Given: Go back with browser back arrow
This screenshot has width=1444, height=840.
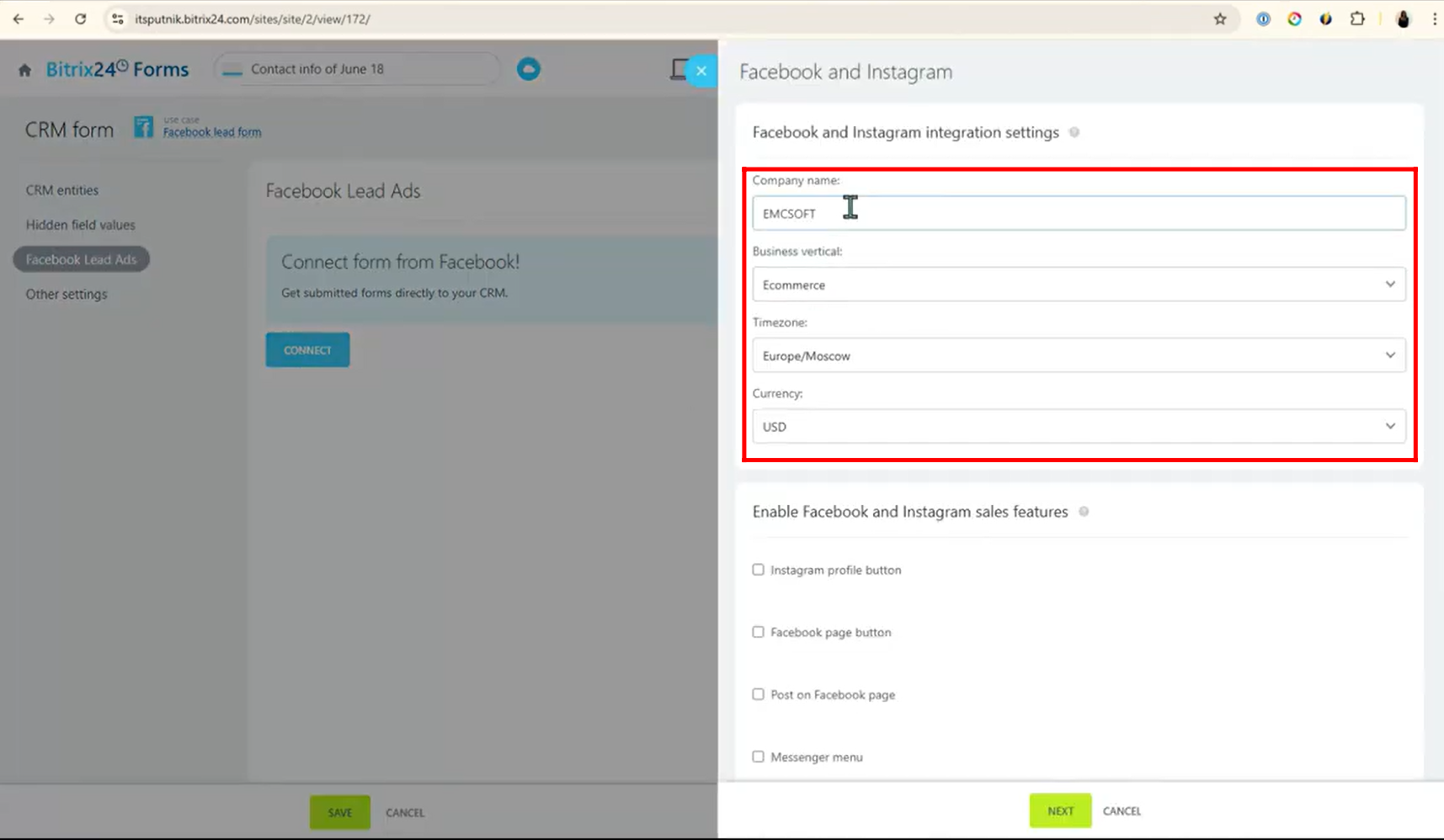Looking at the screenshot, I should 19,19.
